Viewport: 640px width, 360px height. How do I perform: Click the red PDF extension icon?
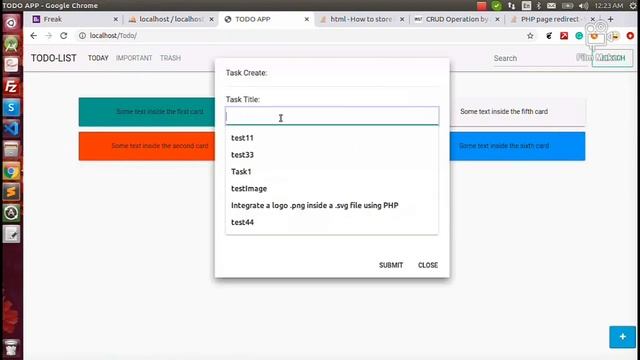click(x=564, y=36)
